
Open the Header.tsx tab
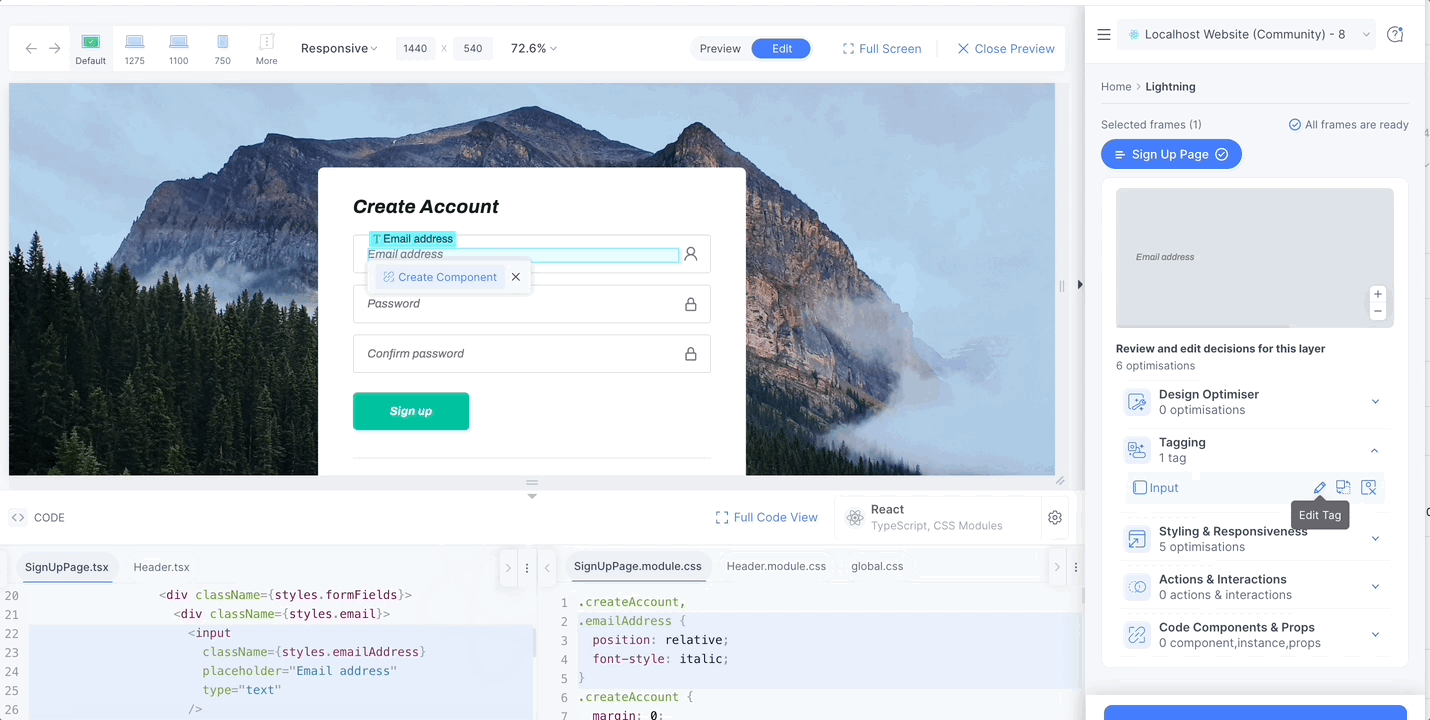point(161,566)
